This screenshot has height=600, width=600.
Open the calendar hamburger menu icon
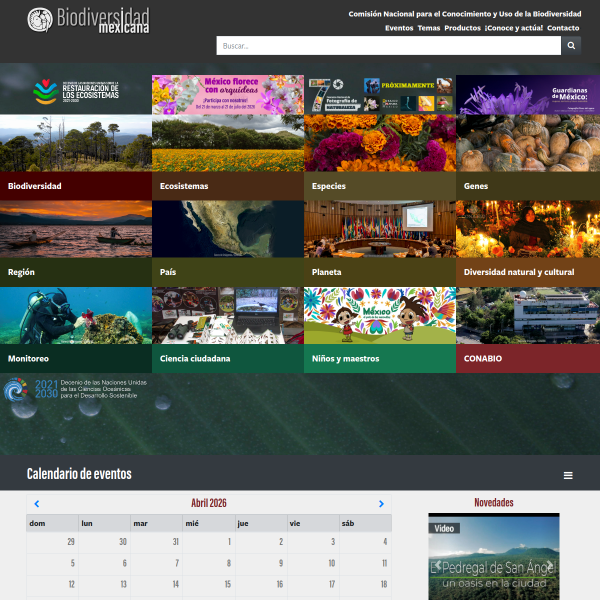[568, 476]
